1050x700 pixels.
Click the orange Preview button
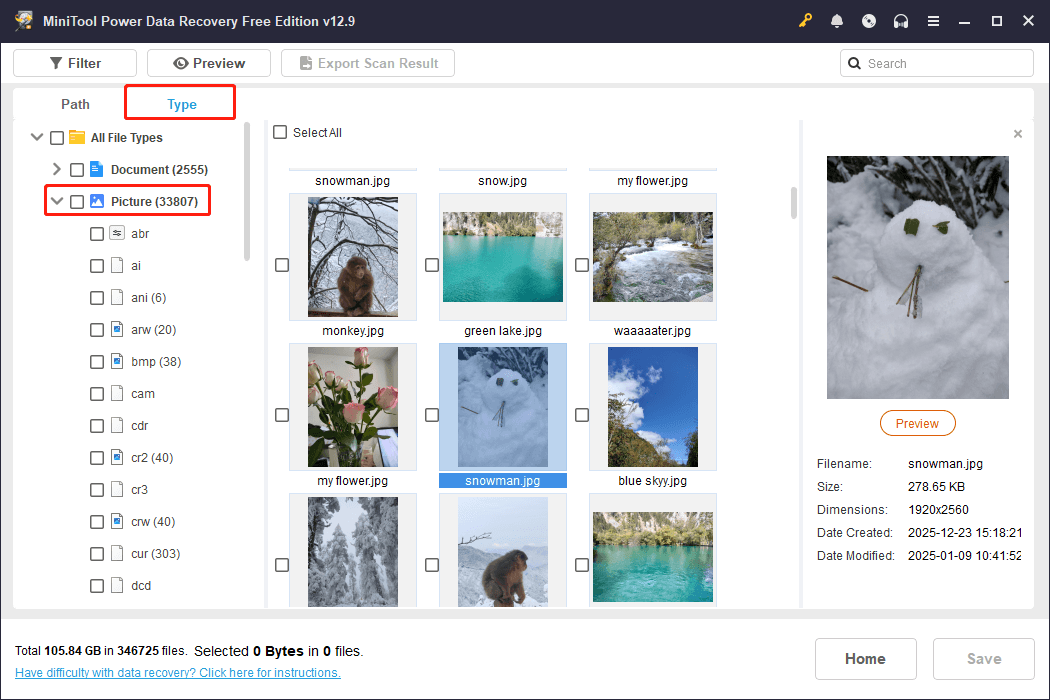917,423
